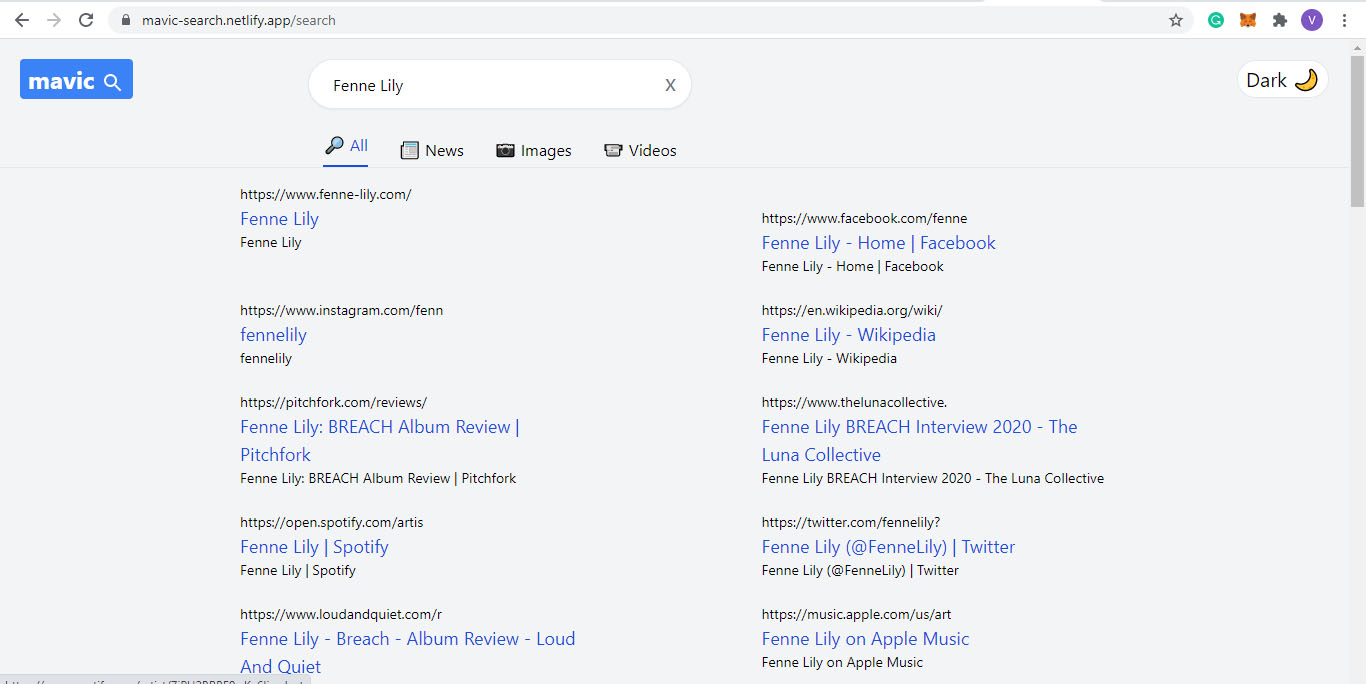Click the https://en.wikipedia.org/wiki/ URL text

[x=852, y=310]
